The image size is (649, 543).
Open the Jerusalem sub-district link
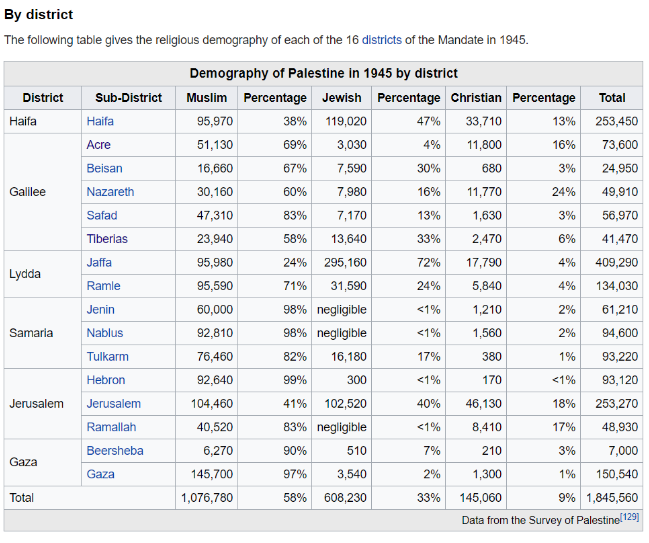coord(114,404)
